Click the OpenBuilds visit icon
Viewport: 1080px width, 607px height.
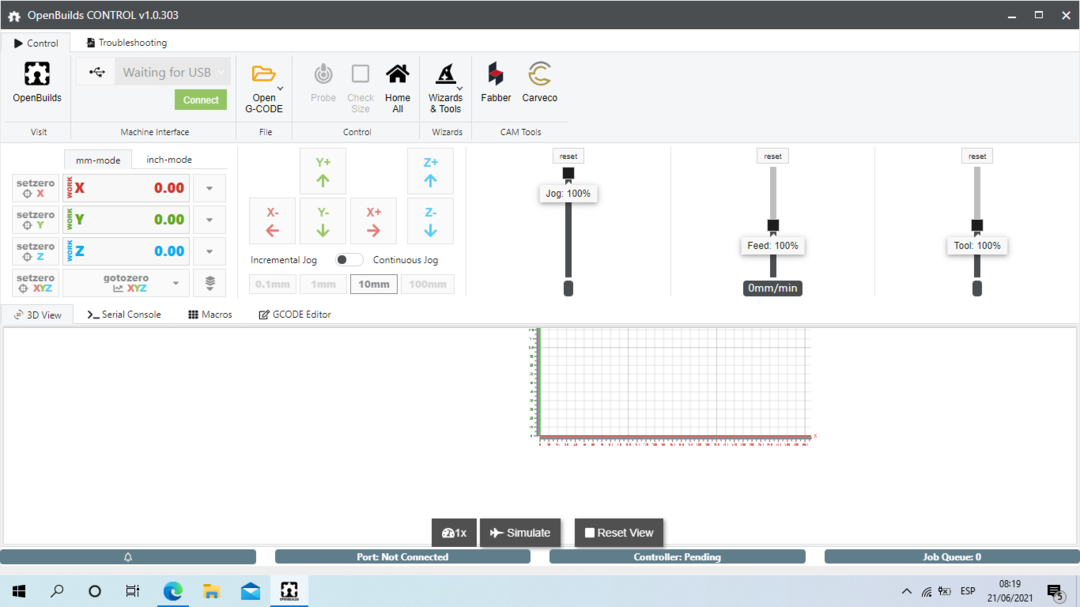37,76
